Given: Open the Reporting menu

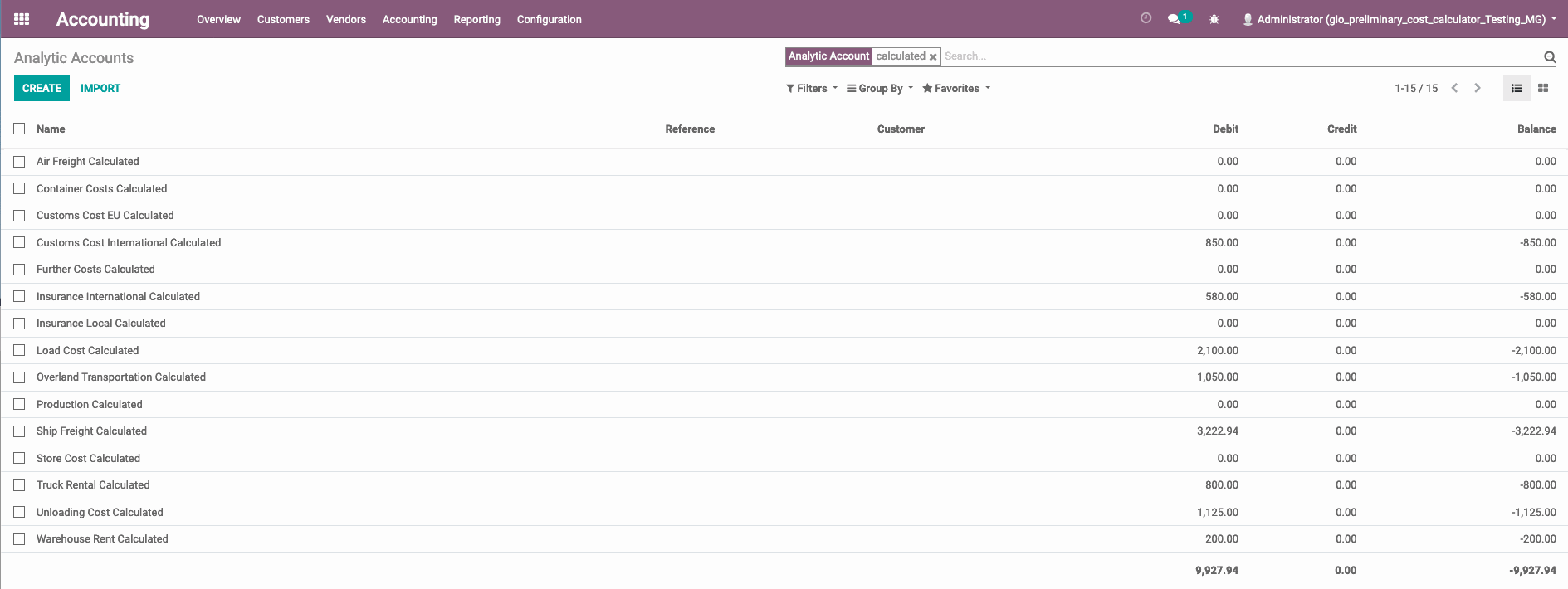Looking at the screenshot, I should [476, 19].
